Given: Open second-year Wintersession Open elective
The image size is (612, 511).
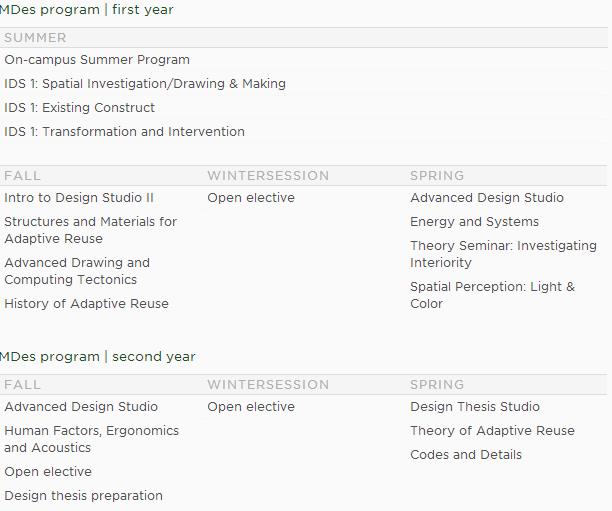Looking at the screenshot, I should 251,407.
